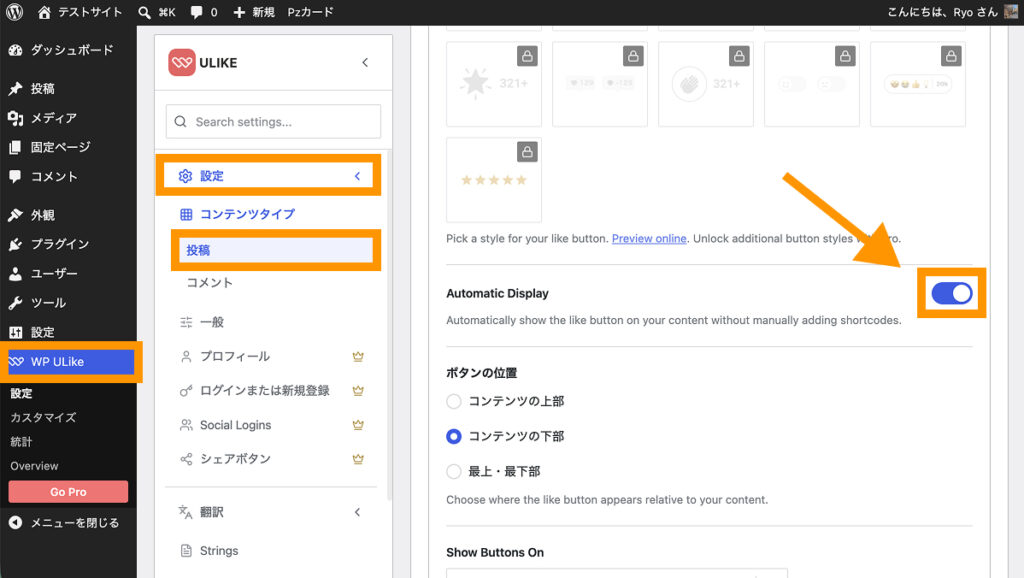This screenshot has width=1024, height=578.
Task: Open the 設定 submenu under WP ULike
Action: (x=21, y=393)
